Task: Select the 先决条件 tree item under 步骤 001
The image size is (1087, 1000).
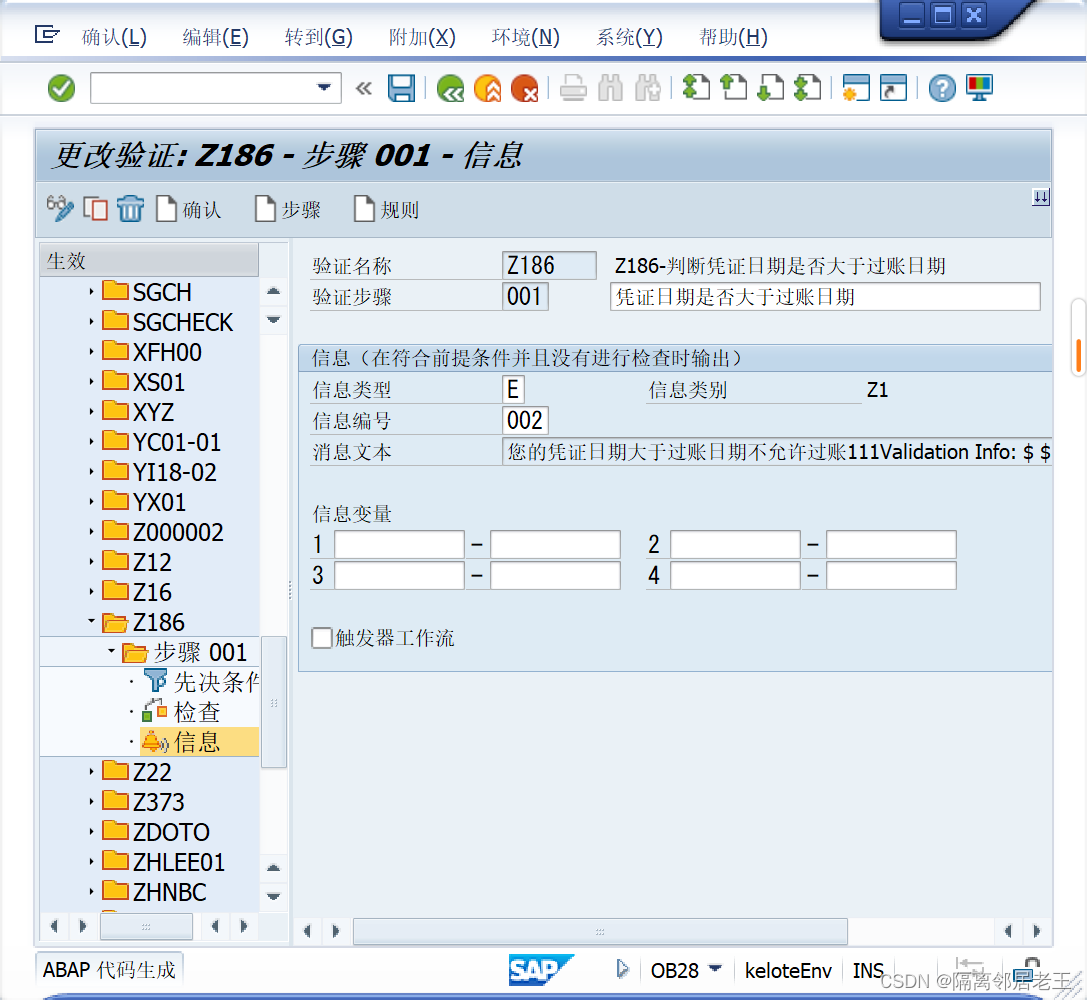Action: coord(212,681)
